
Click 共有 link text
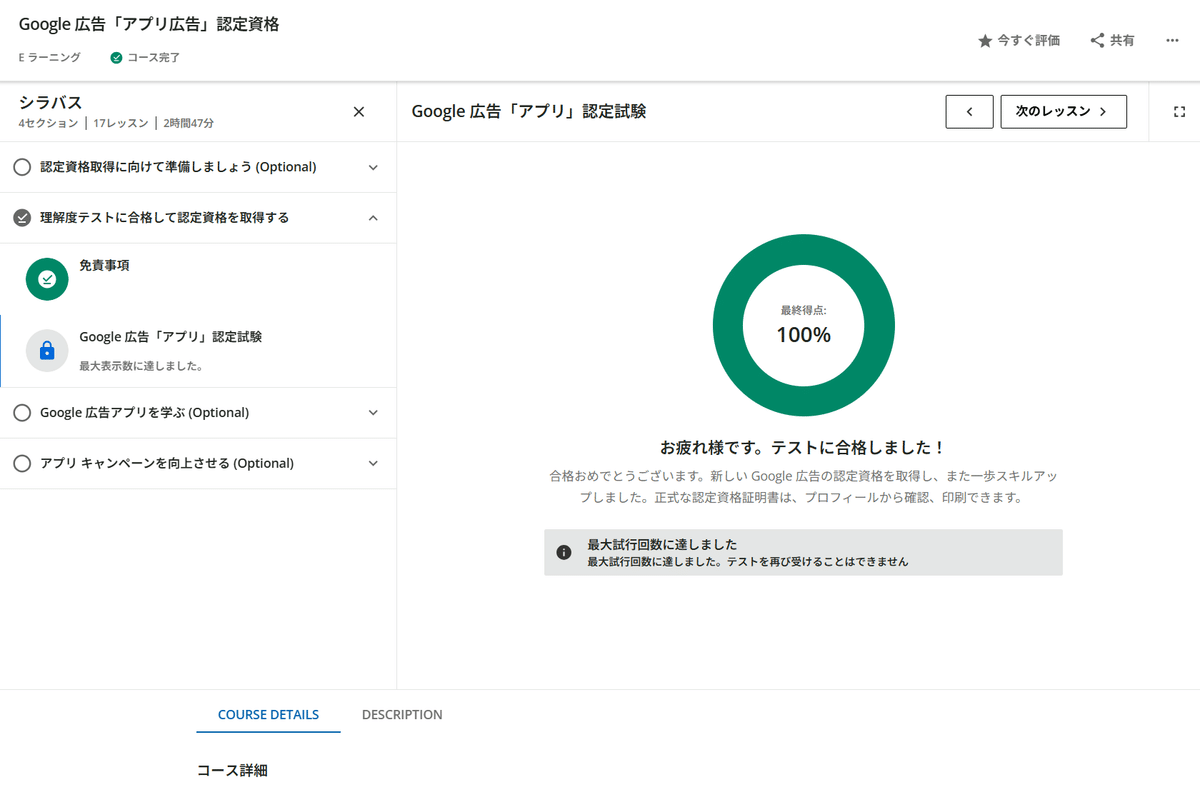(x=1122, y=41)
